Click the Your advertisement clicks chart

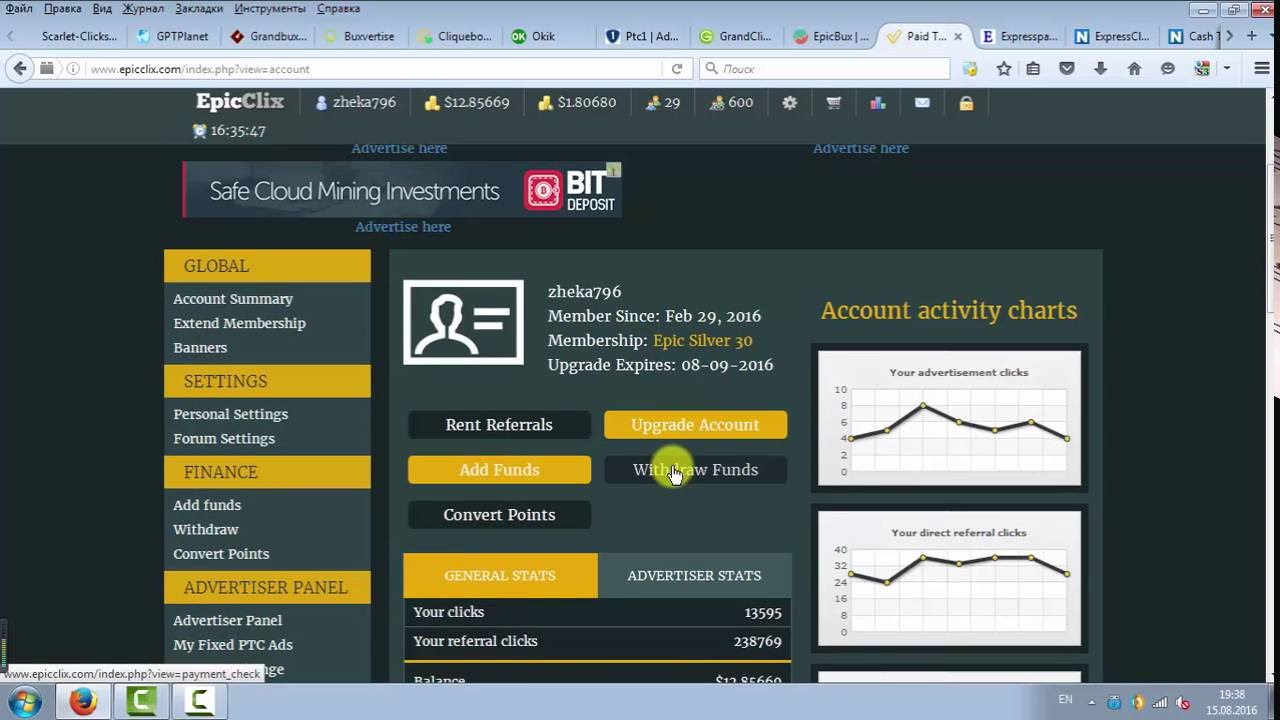(950, 418)
